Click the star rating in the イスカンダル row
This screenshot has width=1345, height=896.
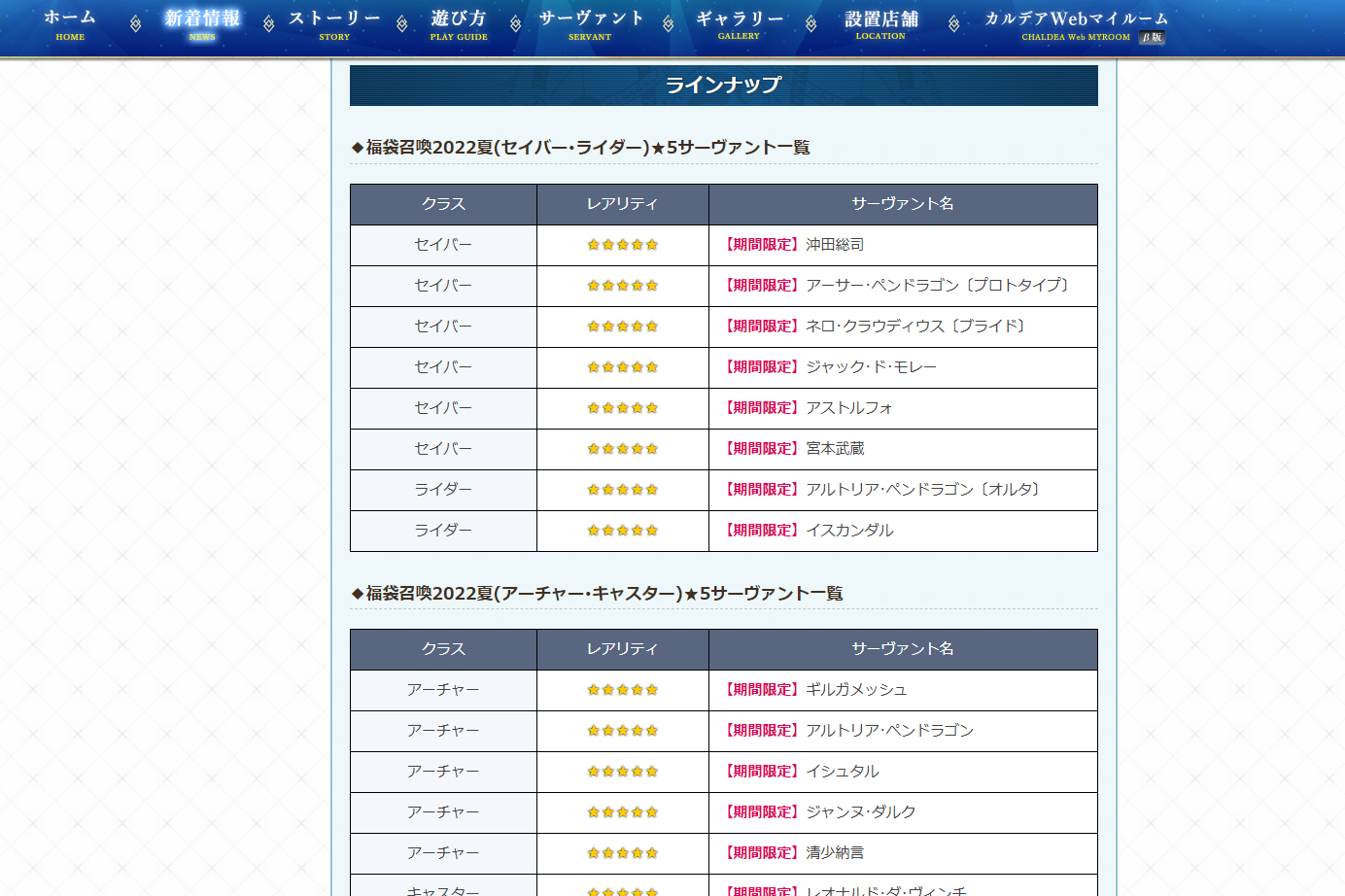622,531
